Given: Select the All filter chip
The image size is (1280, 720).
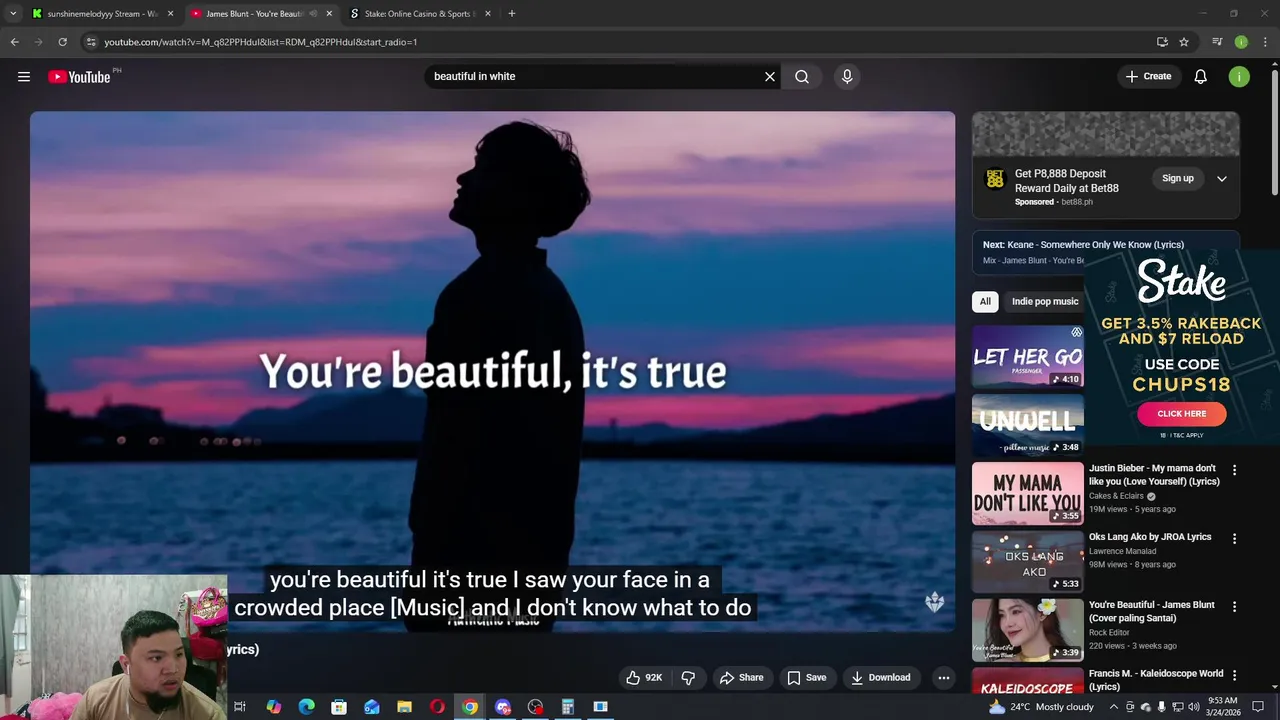Looking at the screenshot, I should (985, 301).
